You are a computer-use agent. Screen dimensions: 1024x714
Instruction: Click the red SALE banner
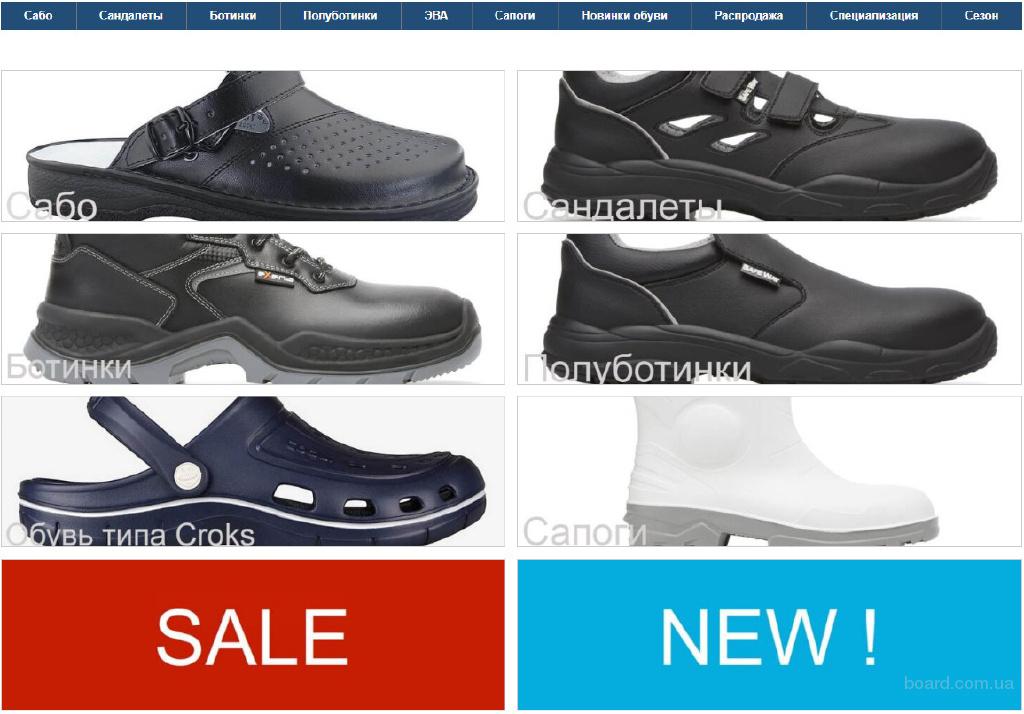click(x=253, y=634)
